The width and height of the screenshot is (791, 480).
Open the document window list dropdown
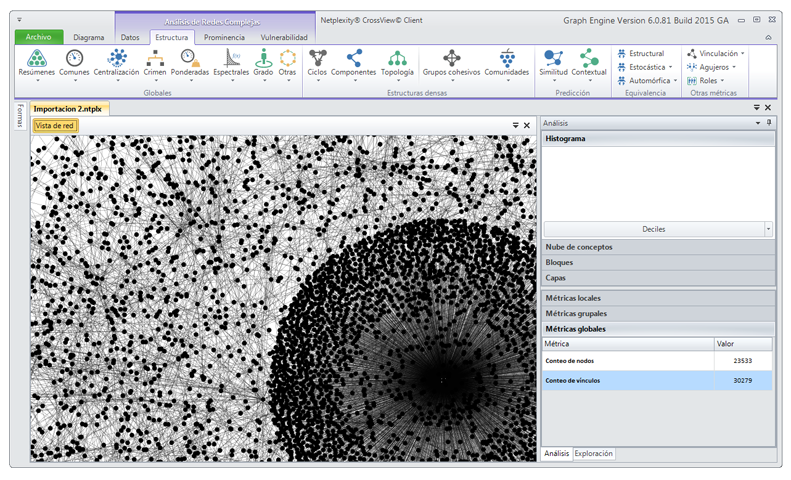[757, 107]
